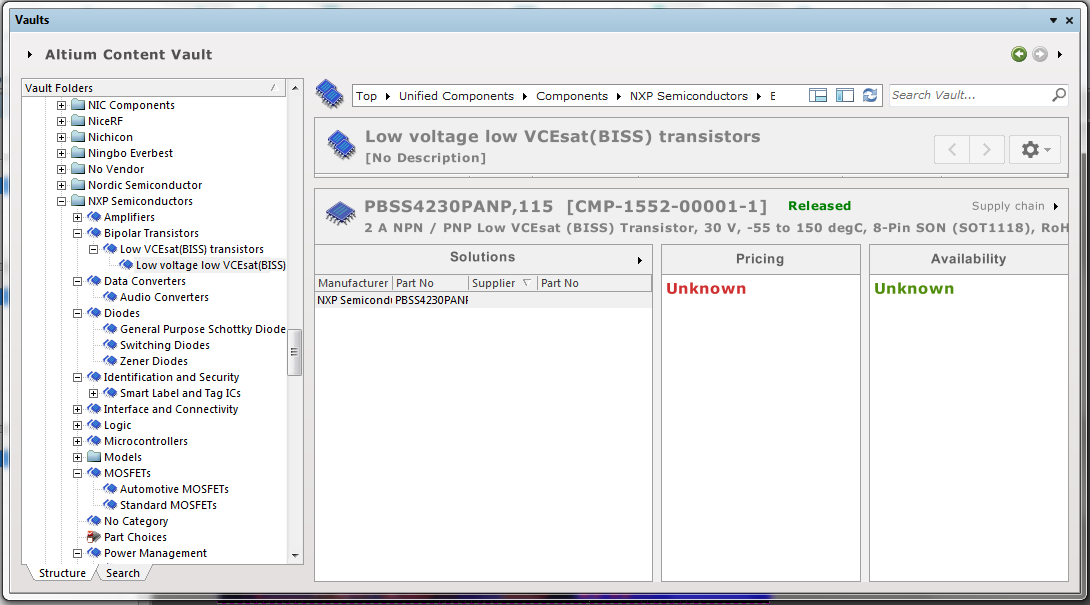The height and width of the screenshot is (605, 1090).
Task: Click the Power Management icon
Action: pyautogui.click(x=94, y=553)
